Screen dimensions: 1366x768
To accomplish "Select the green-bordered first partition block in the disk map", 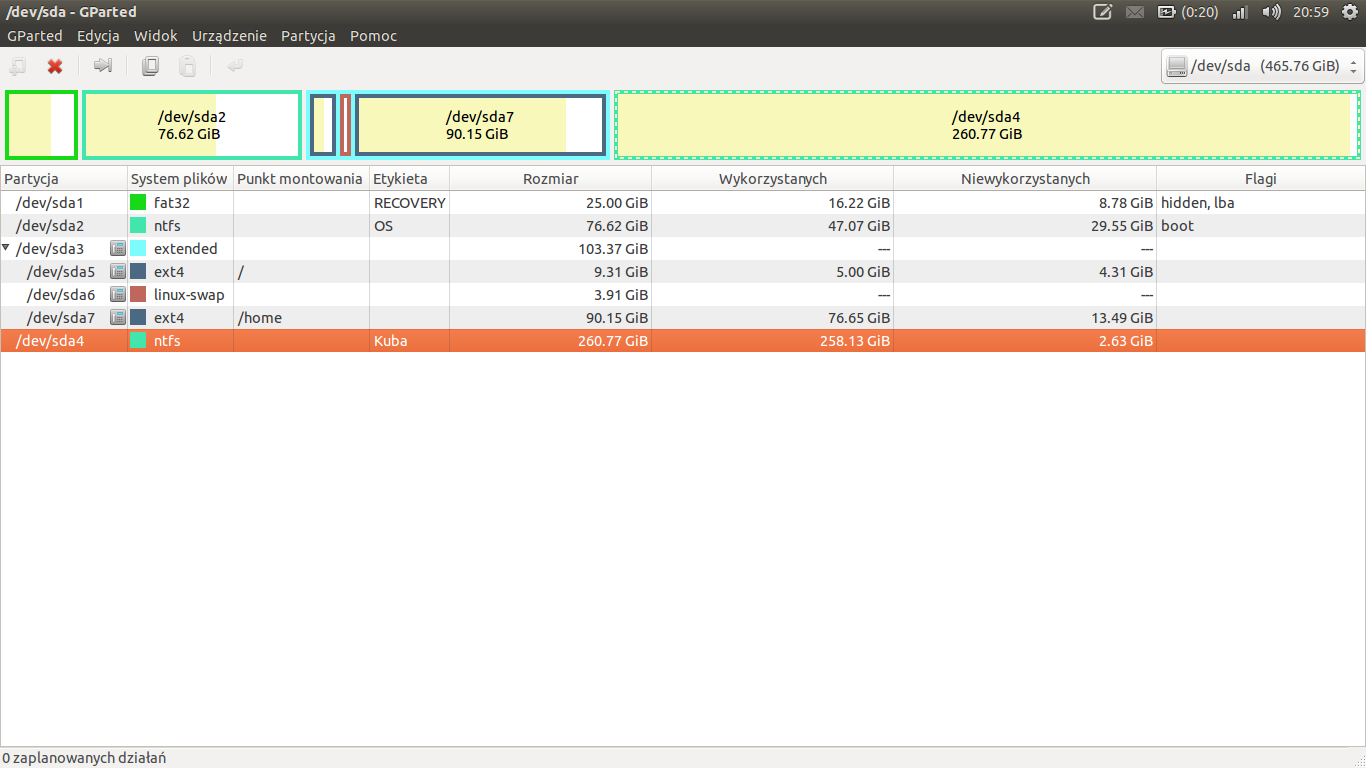I will pyautogui.click(x=41, y=124).
